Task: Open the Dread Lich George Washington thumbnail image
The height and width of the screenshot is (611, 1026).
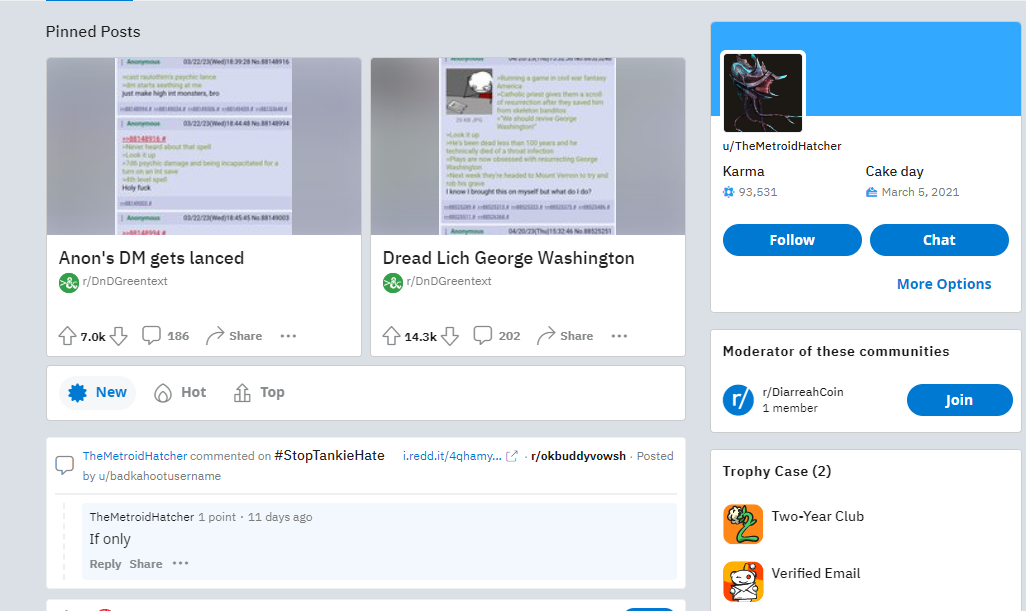Action: click(x=528, y=147)
